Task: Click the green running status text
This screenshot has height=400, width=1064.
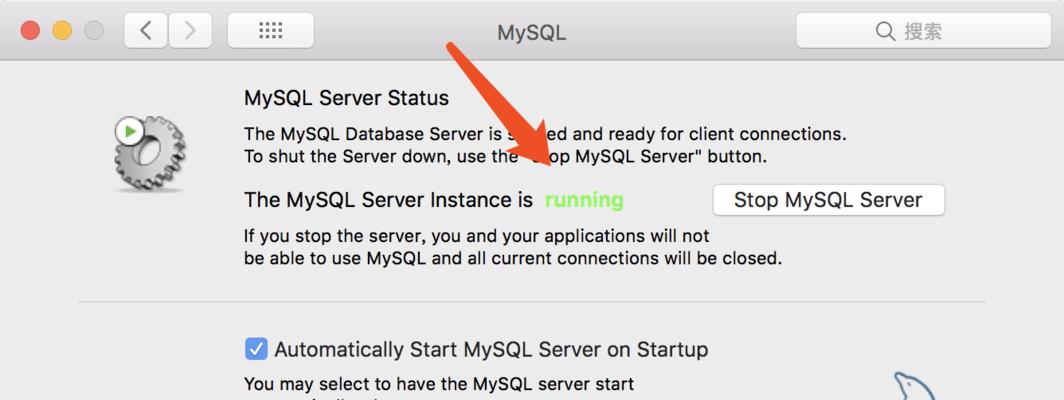Action: 584,200
